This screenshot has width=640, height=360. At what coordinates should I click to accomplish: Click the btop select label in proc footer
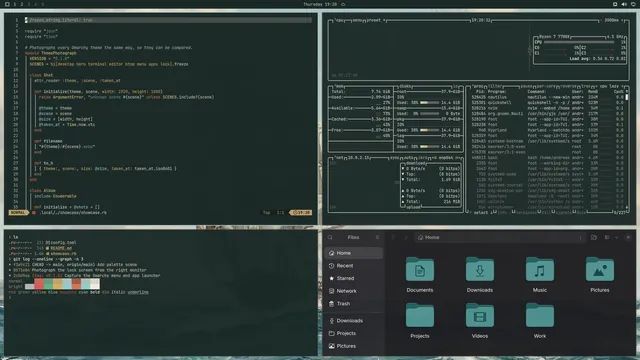(x=481, y=212)
